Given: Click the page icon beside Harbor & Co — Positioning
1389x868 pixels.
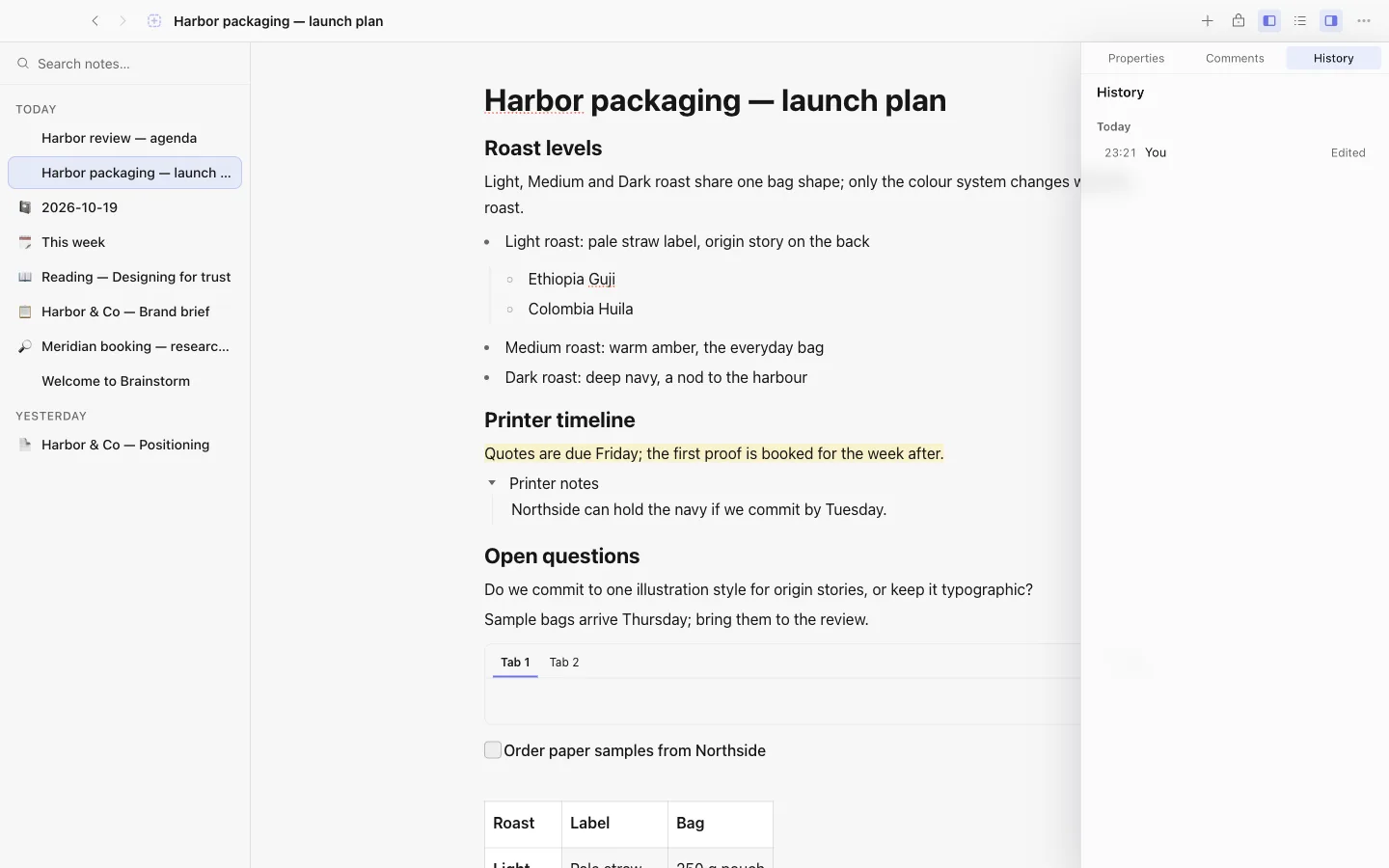Looking at the screenshot, I should pyautogui.click(x=25, y=445).
